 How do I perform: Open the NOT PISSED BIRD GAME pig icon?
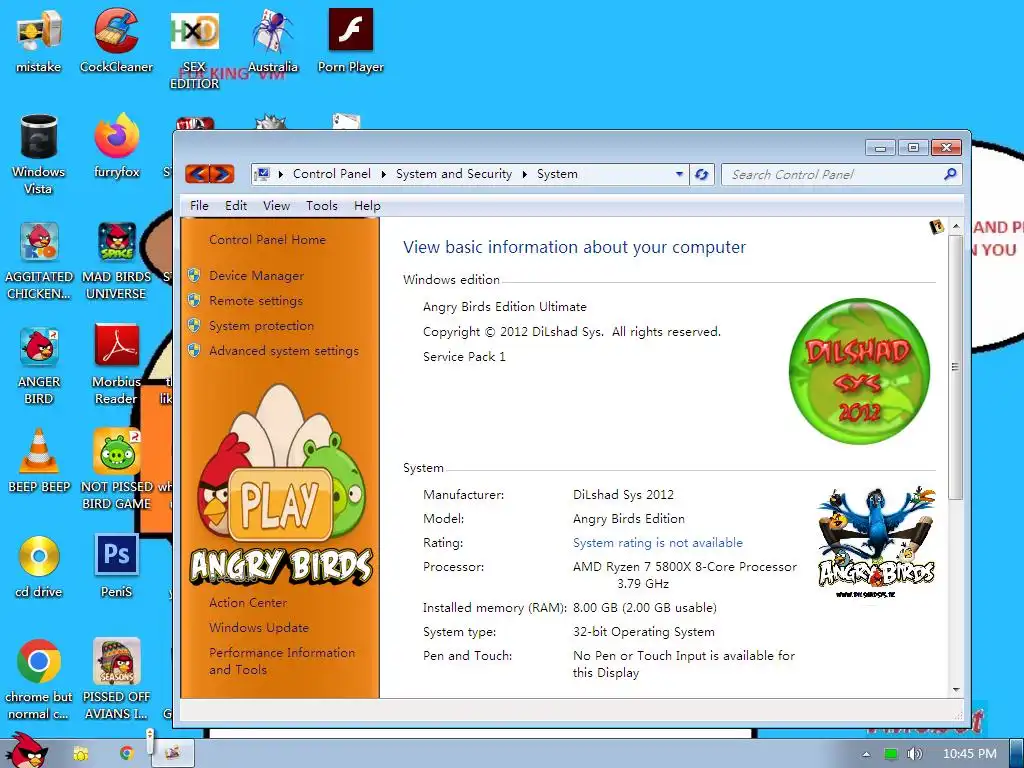116,469
